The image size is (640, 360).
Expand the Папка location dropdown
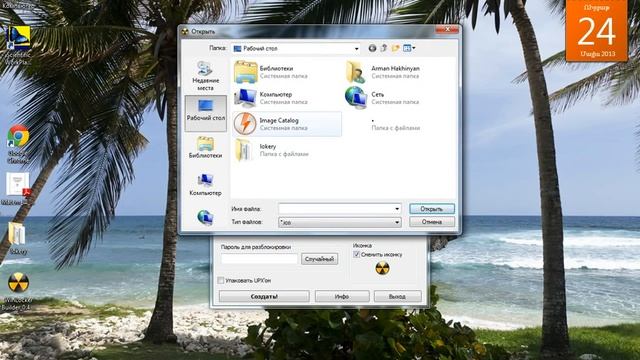(356, 49)
